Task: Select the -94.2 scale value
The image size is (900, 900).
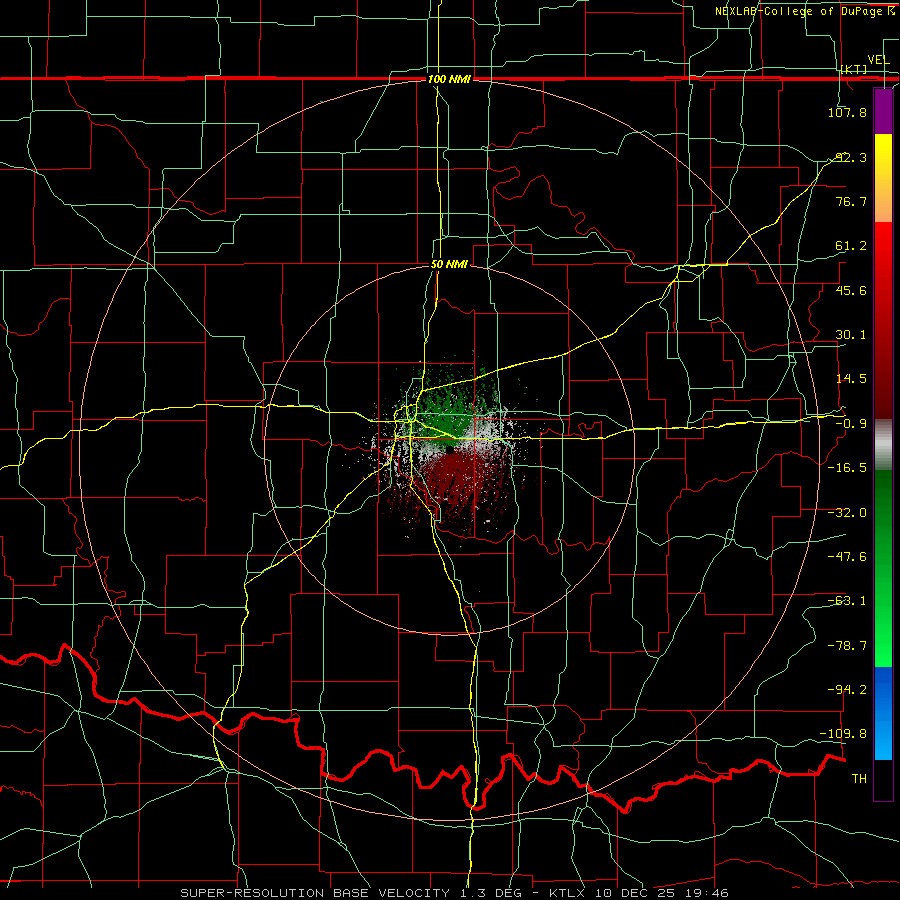Action: [x=847, y=690]
